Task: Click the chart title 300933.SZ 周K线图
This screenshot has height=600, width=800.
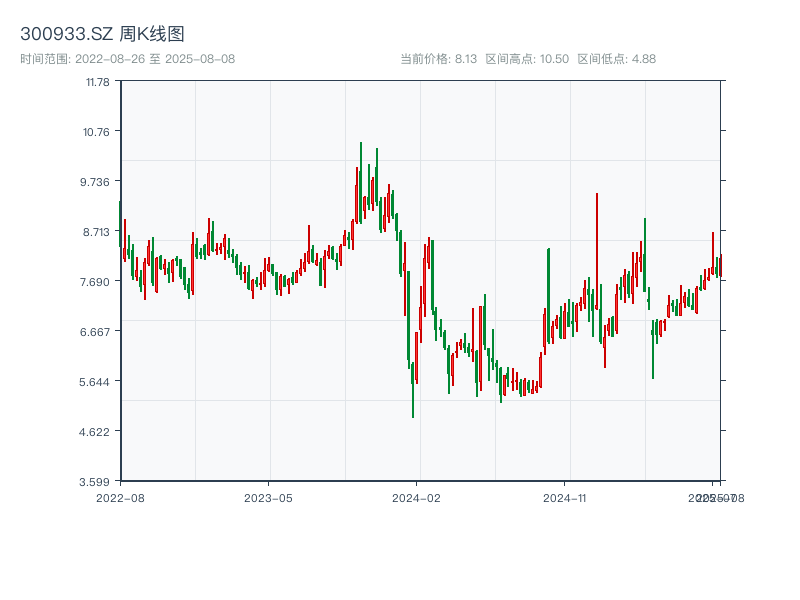Action: (x=102, y=34)
